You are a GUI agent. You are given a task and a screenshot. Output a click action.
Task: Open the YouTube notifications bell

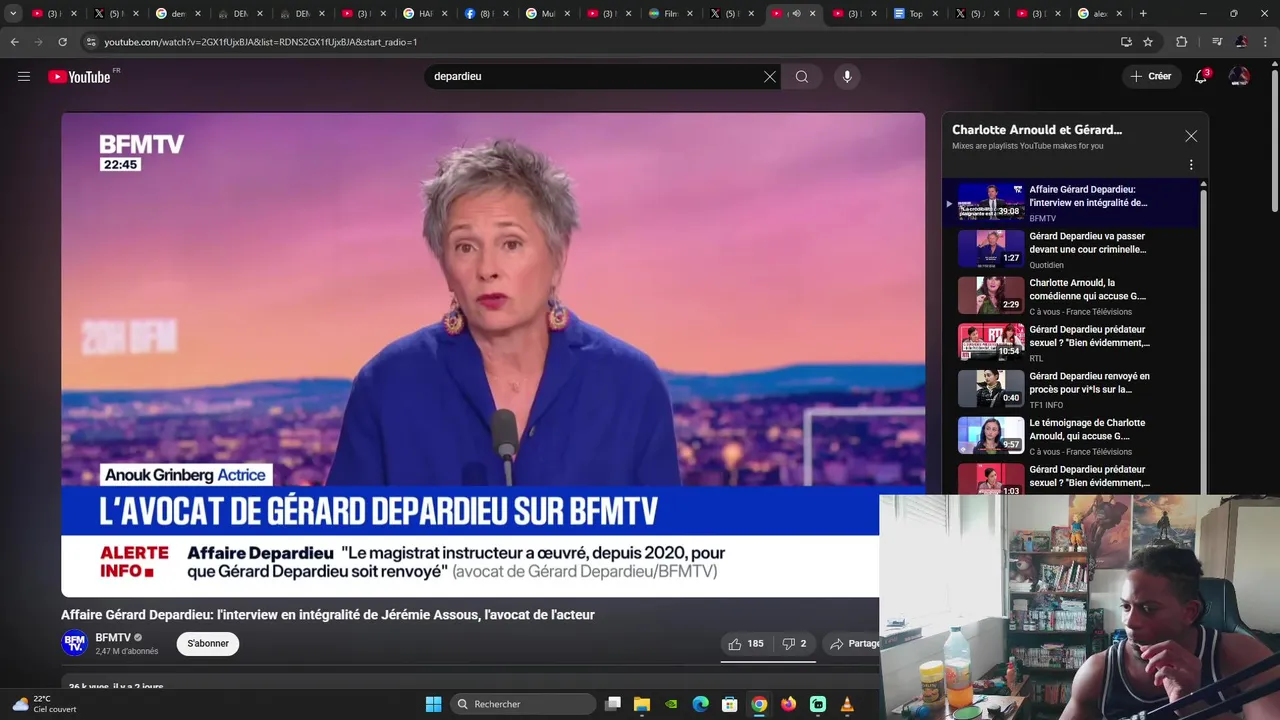coord(1202,76)
